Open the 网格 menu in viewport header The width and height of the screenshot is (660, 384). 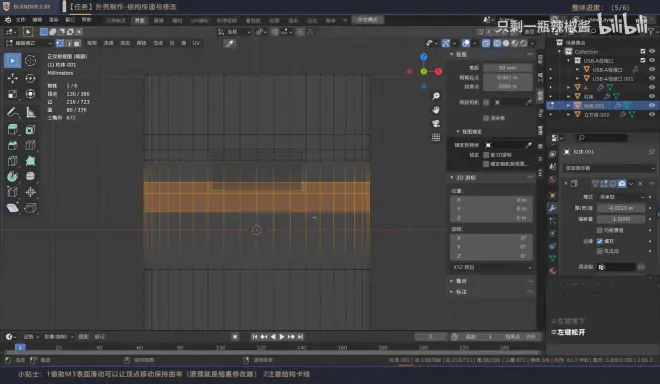tap(141, 43)
